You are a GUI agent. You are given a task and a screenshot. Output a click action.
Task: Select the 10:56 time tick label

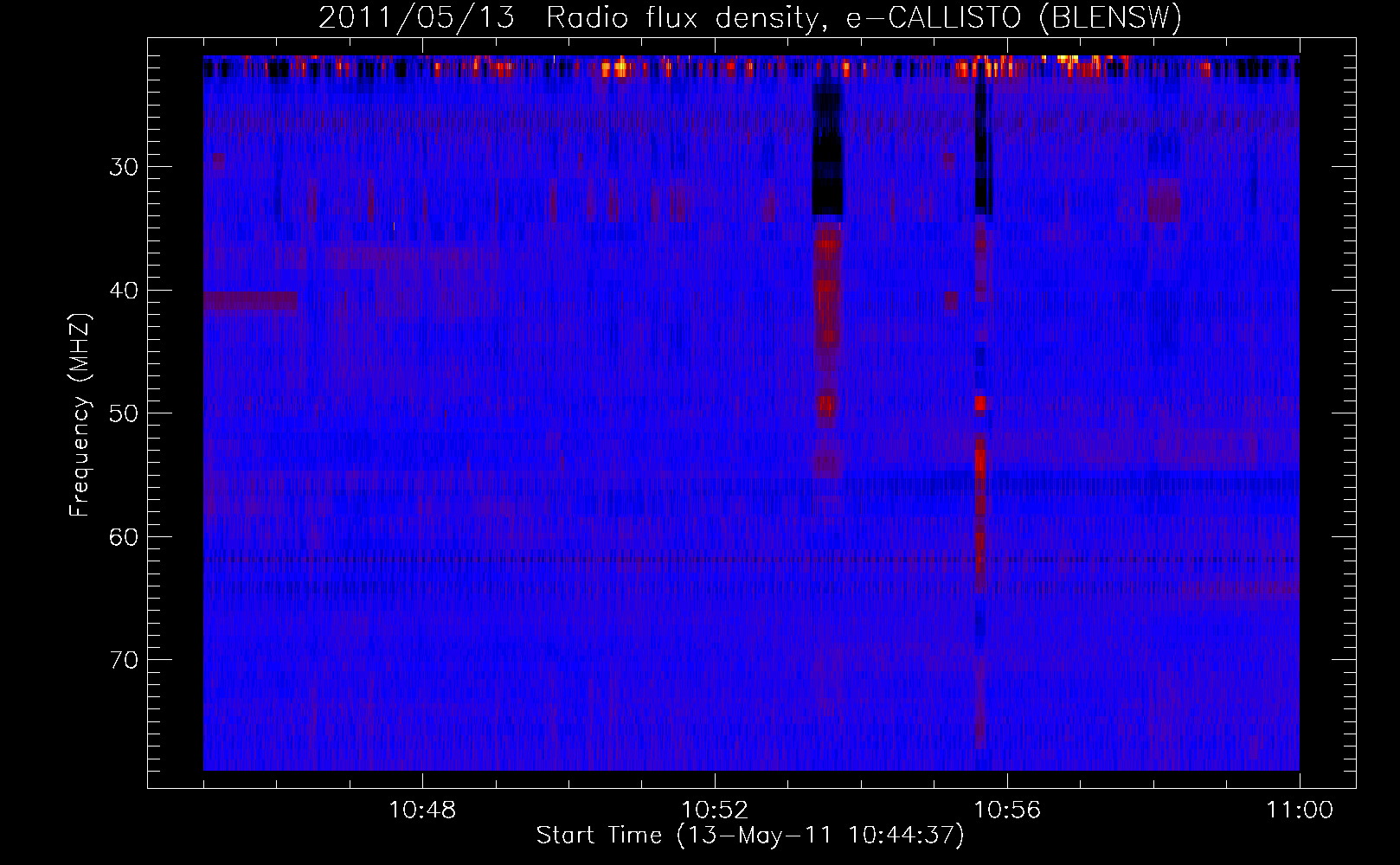click(x=1007, y=811)
